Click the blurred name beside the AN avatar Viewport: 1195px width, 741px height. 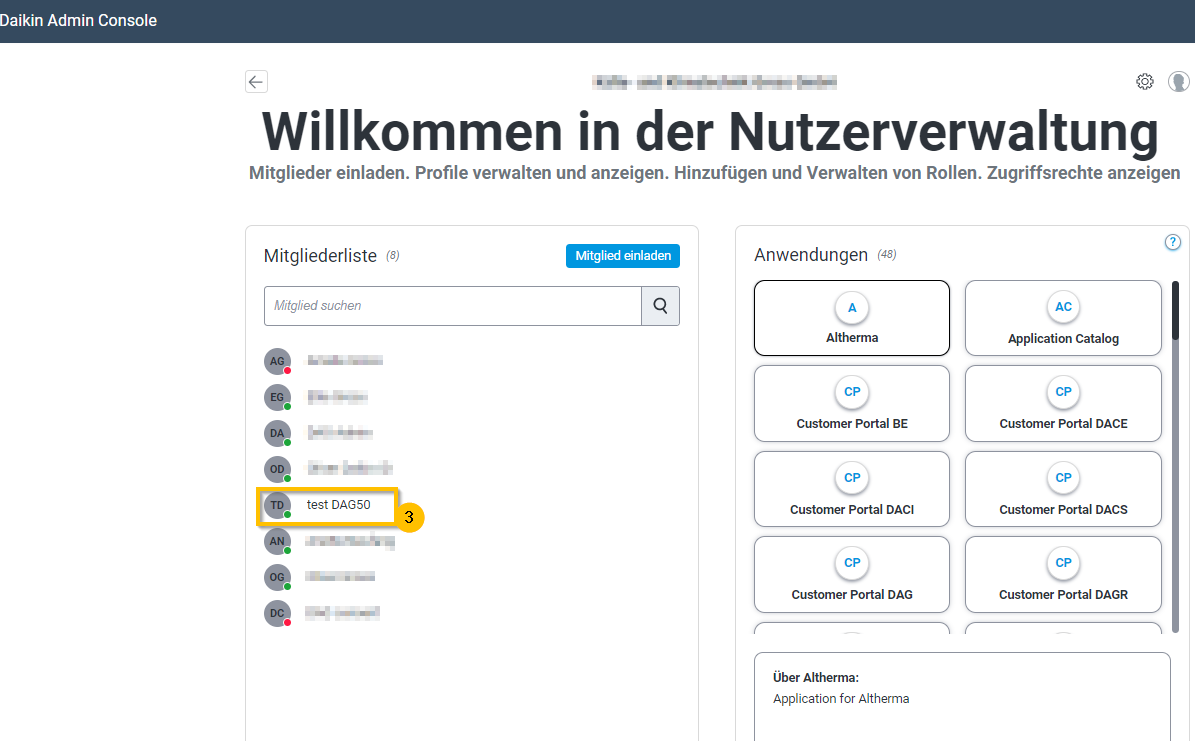coord(350,541)
